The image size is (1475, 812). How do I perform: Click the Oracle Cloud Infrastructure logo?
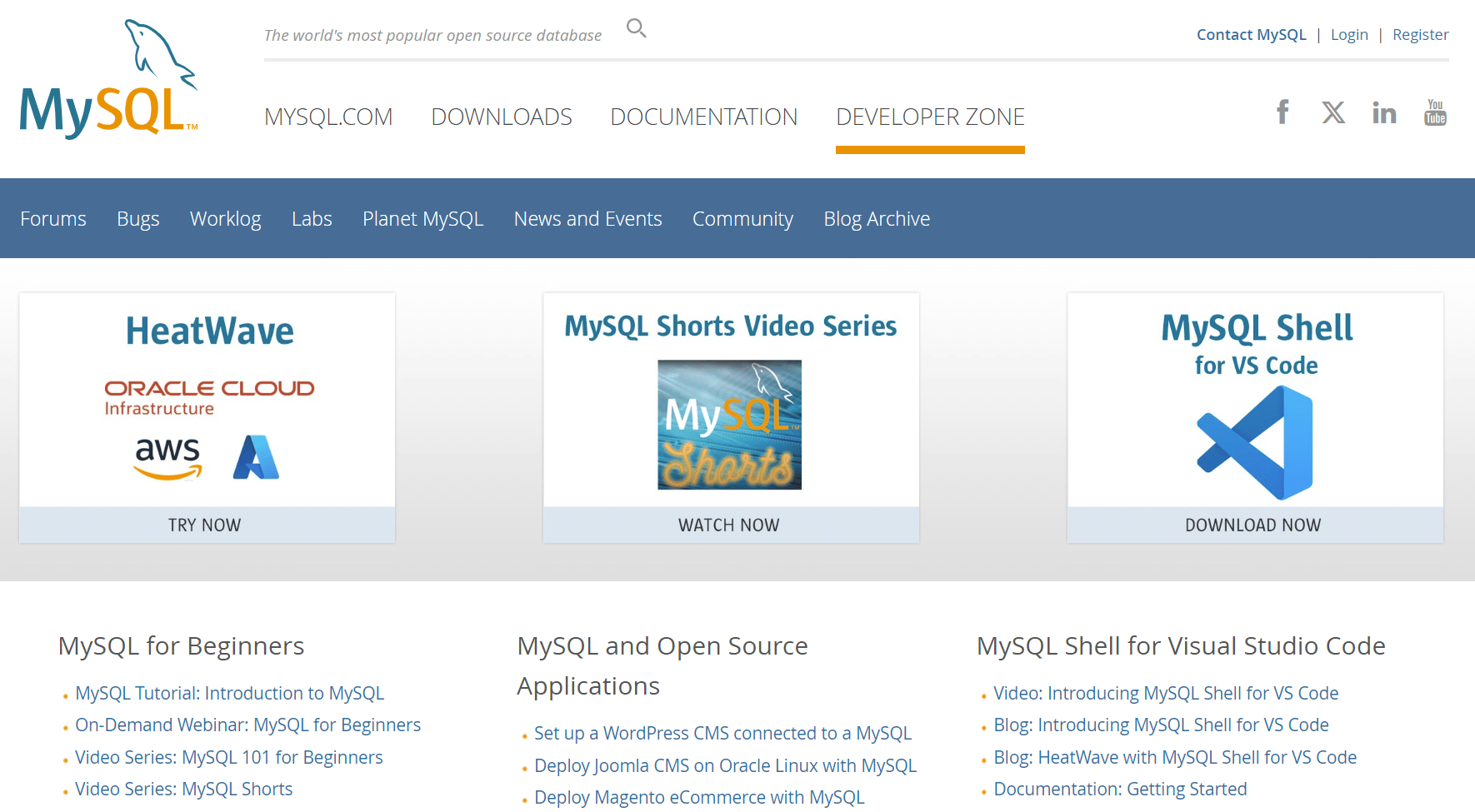[x=209, y=397]
